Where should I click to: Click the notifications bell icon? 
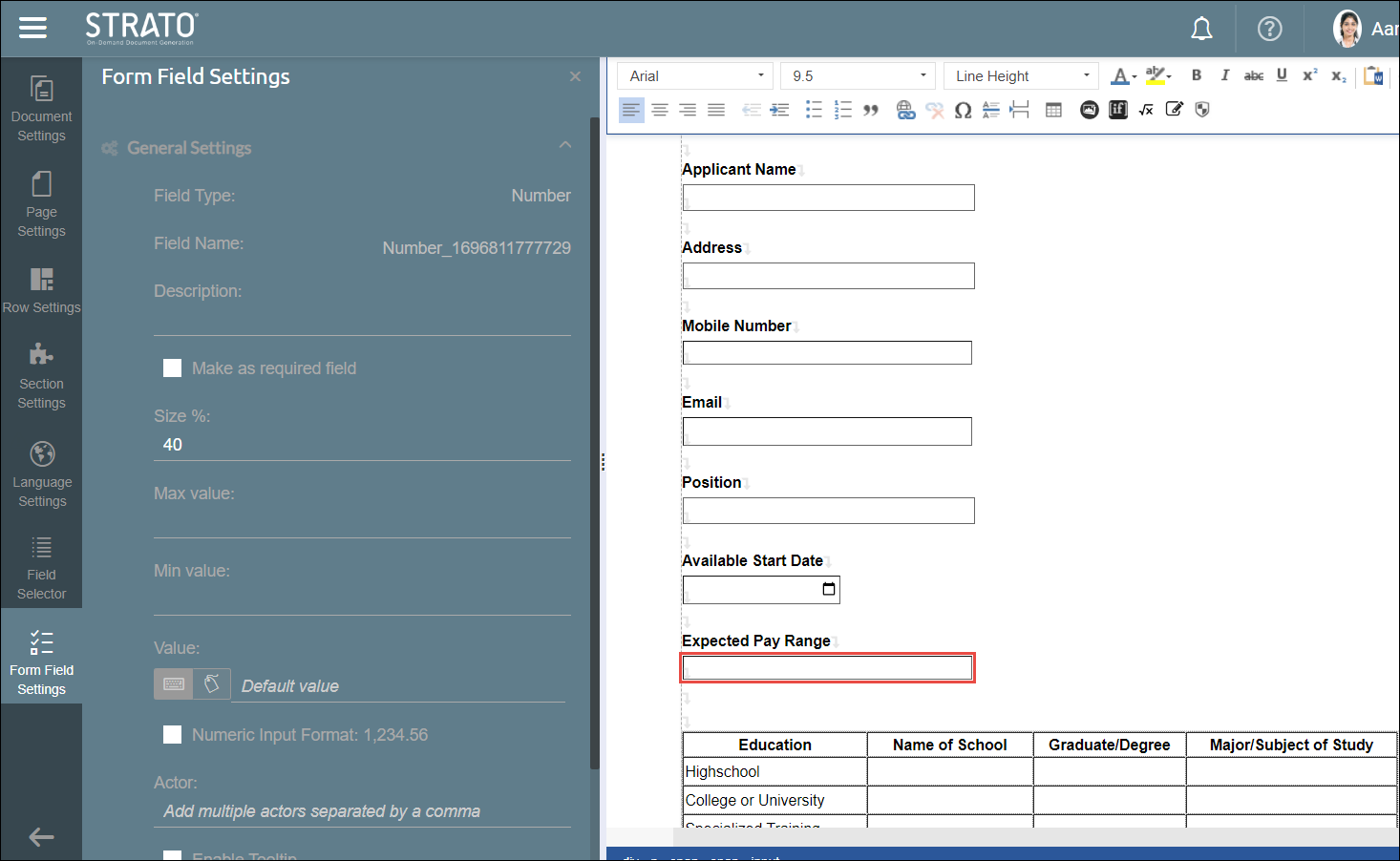[1201, 29]
